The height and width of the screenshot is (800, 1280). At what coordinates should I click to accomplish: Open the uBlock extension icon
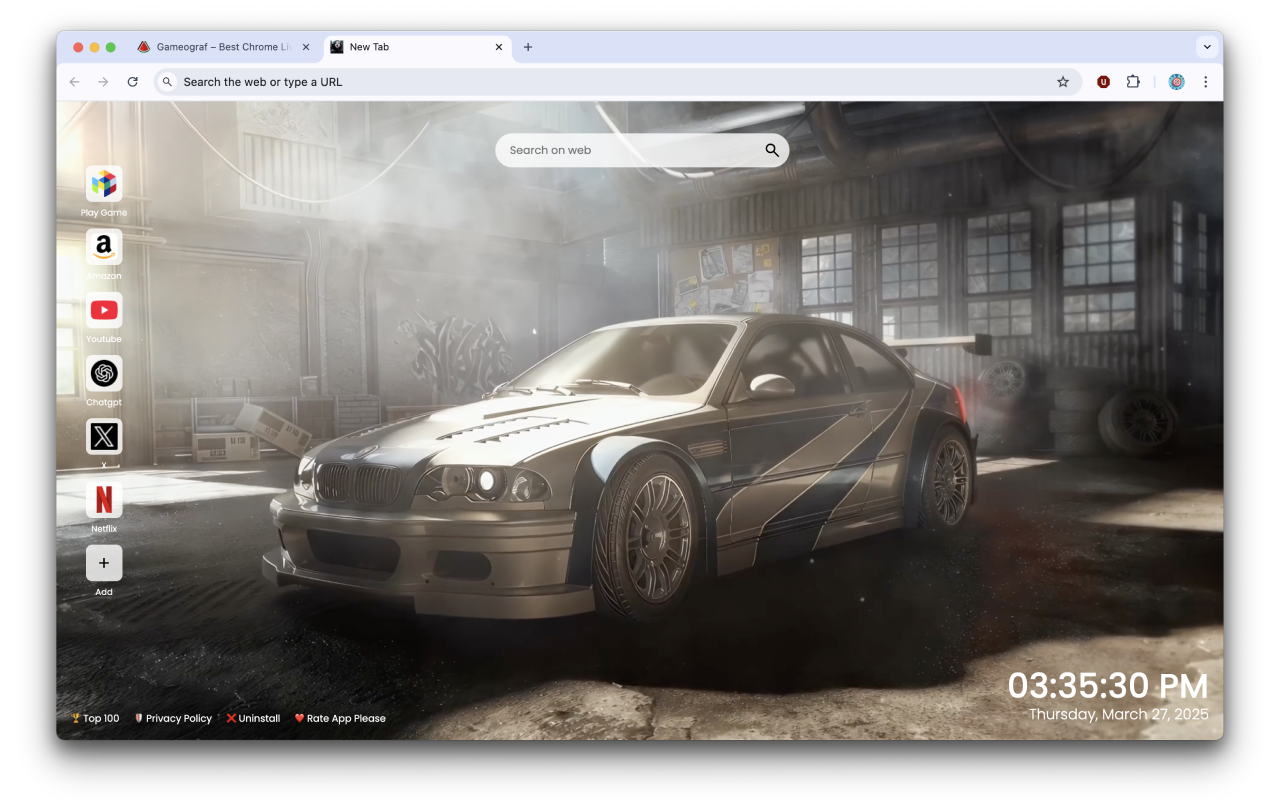1103,82
